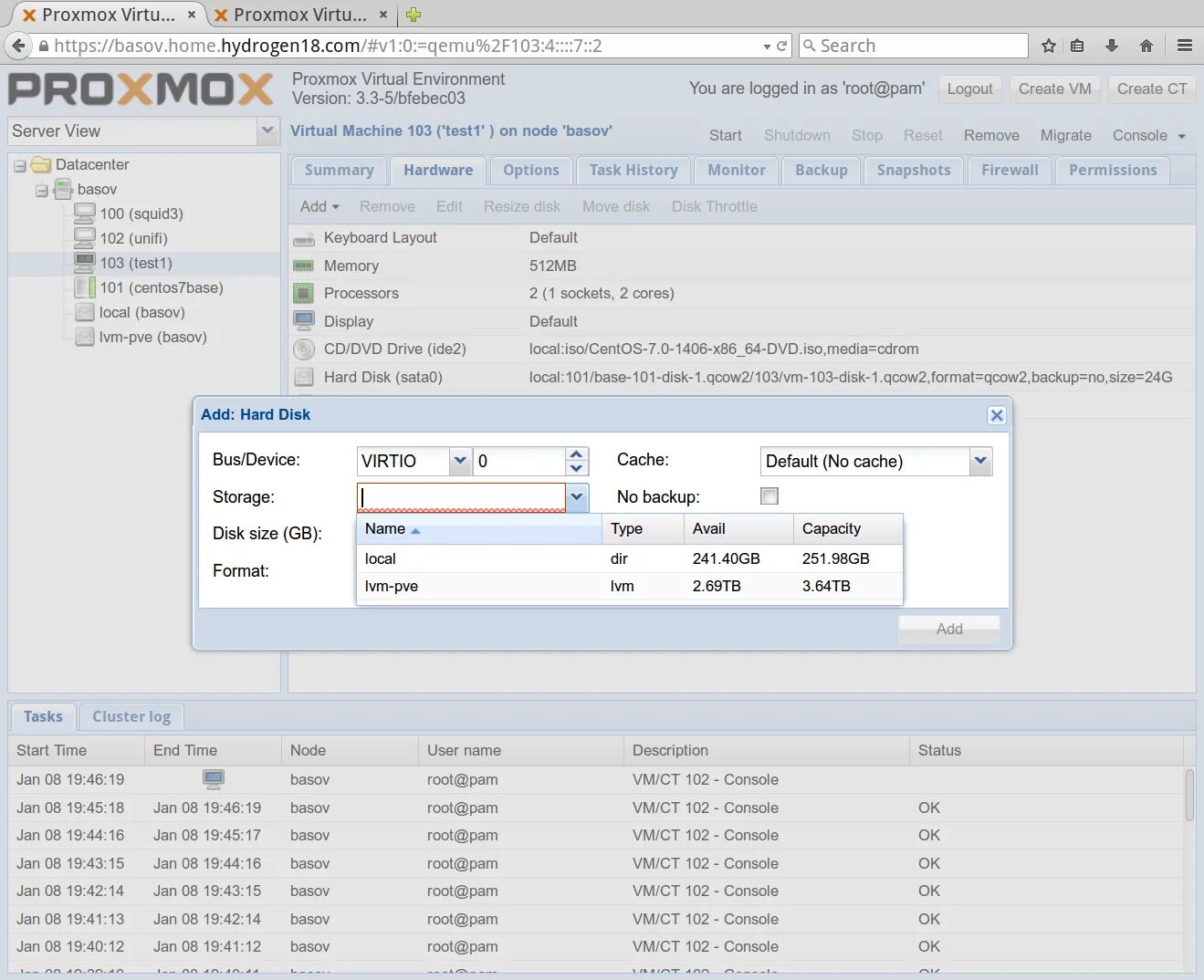1204x980 pixels.
Task: Click the Create VM button
Action: pyautogui.click(x=1055, y=89)
